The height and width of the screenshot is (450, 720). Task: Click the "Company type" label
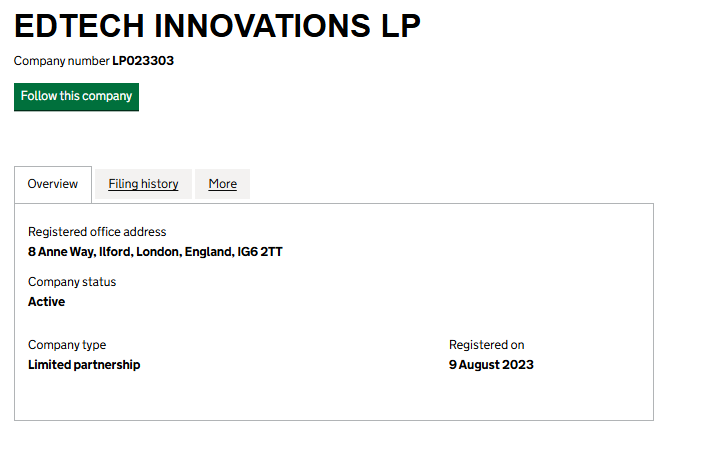point(67,345)
